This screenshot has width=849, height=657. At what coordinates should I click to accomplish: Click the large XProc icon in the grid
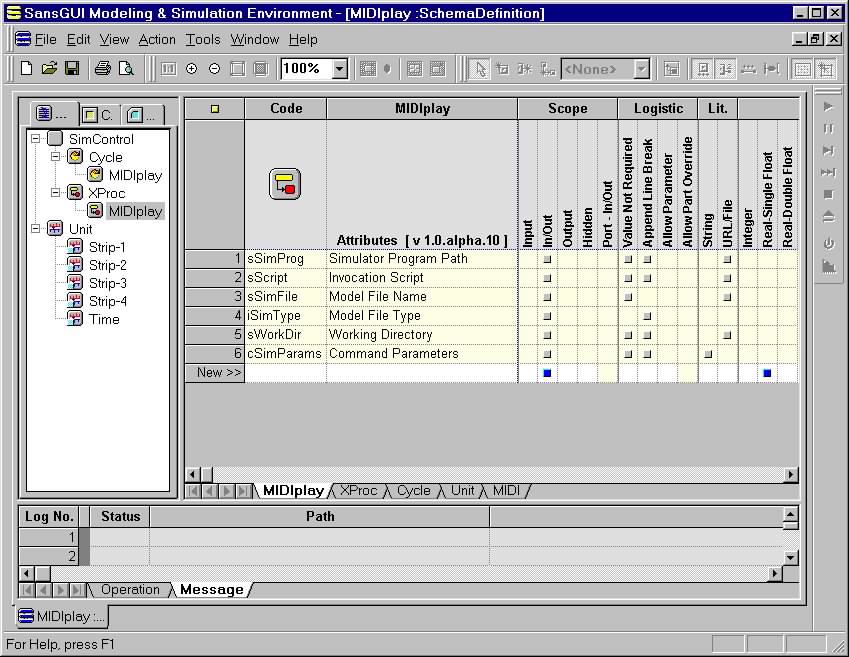point(285,184)
